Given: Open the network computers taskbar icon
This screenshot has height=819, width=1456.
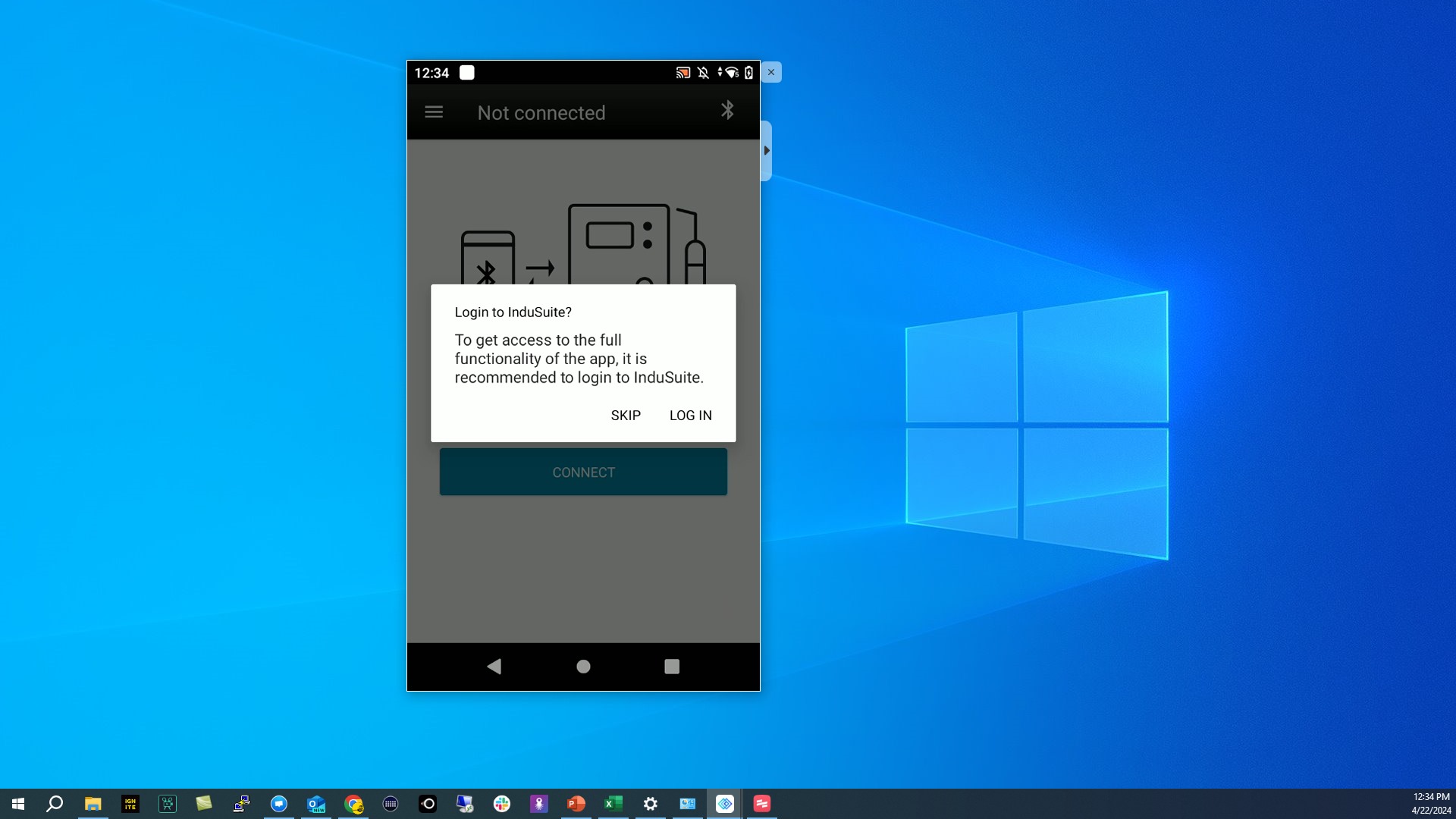Looking at the screenshot, I should click(241, 804).
